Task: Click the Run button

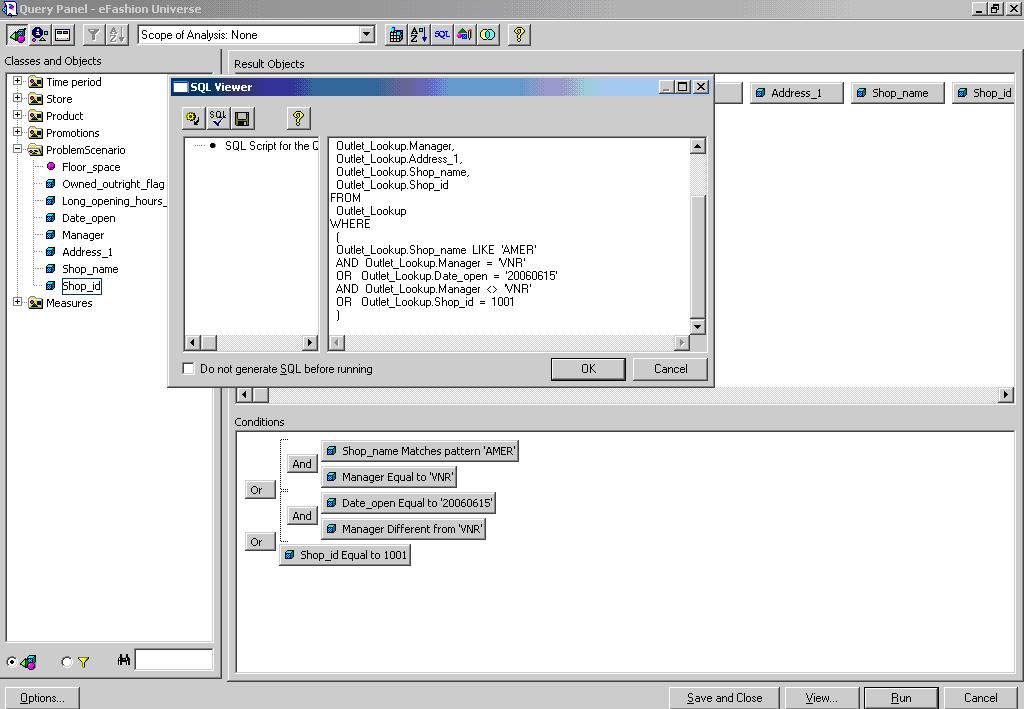Action: (900, 698)
